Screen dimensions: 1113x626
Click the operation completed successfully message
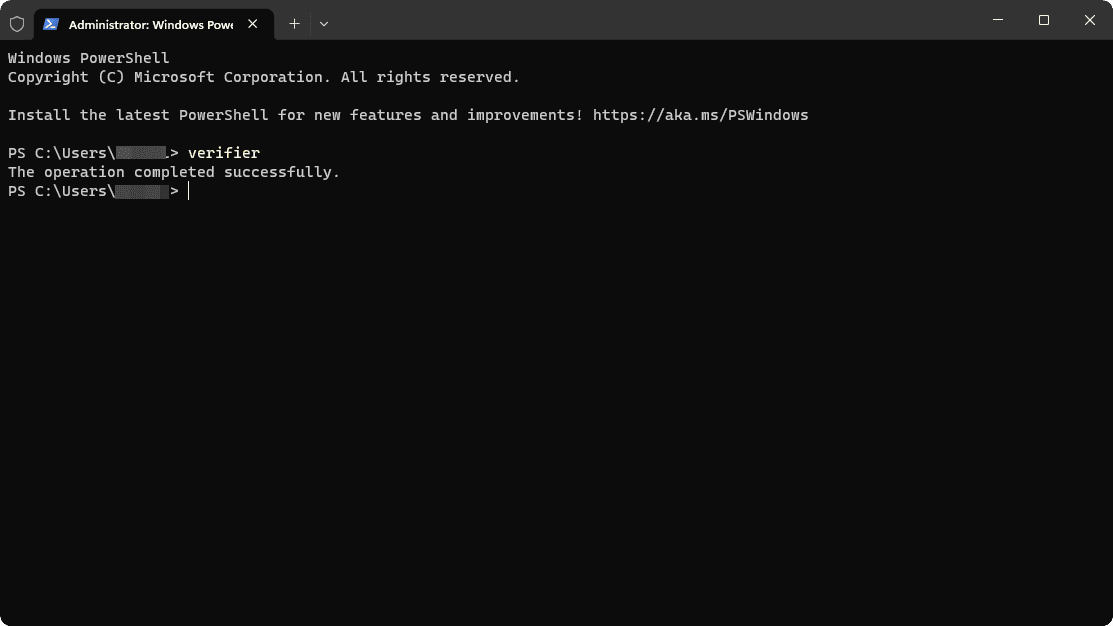click(173, 171)
